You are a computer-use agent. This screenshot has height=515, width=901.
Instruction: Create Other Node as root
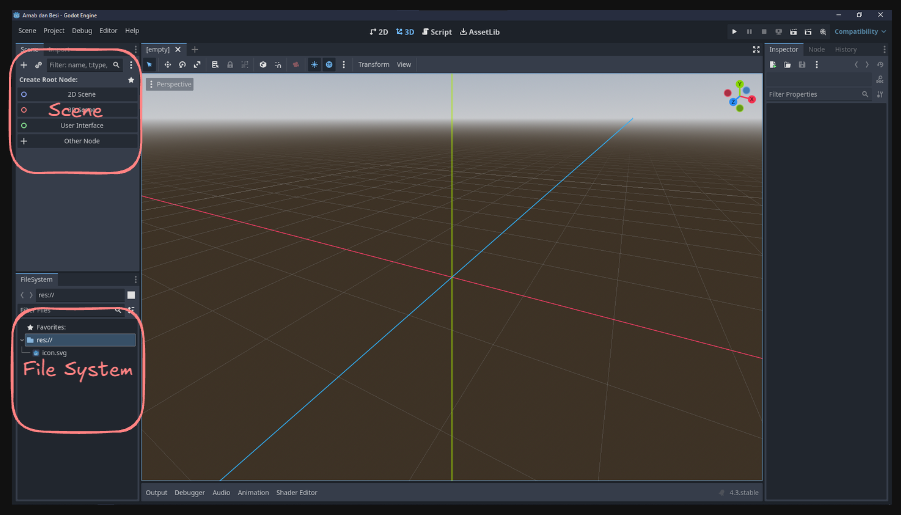coord(78,141)
